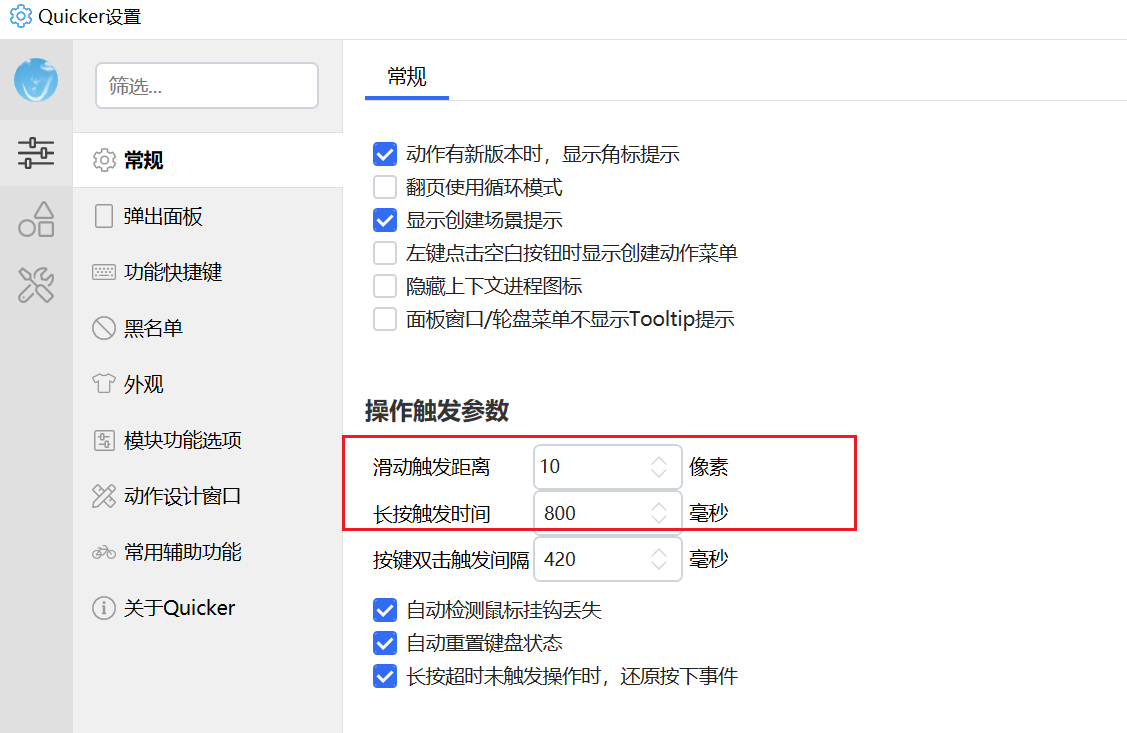This screenshot has width=1127, height=733.
Task: Click the block icon beside 黑名单
Action: pos(104,328)
